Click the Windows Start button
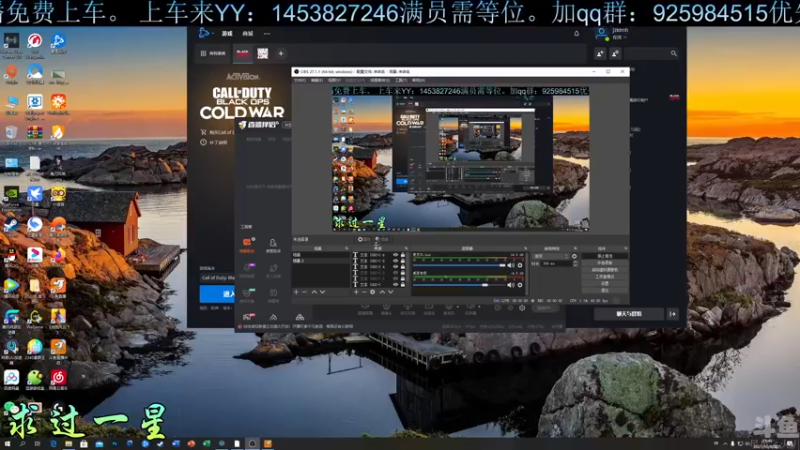 7,444
